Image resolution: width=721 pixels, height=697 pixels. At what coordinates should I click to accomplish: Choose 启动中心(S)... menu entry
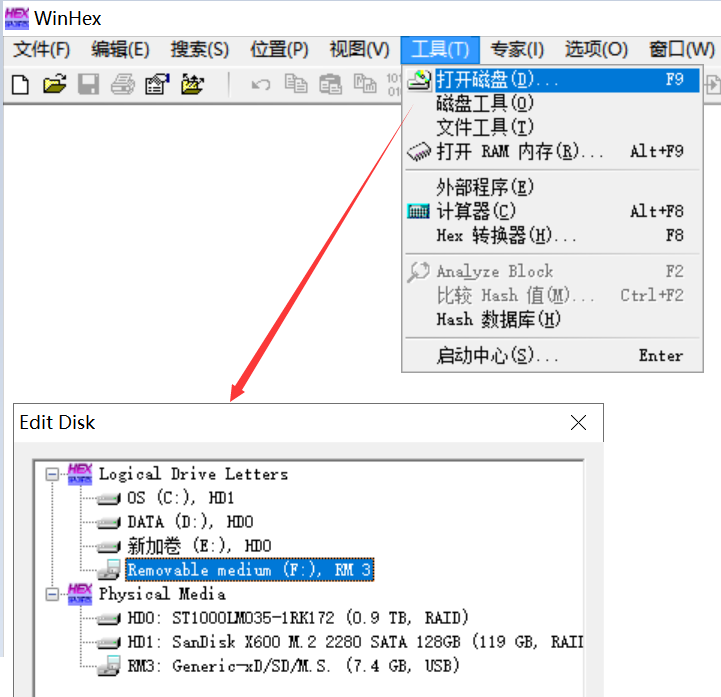tap(552, 355)
